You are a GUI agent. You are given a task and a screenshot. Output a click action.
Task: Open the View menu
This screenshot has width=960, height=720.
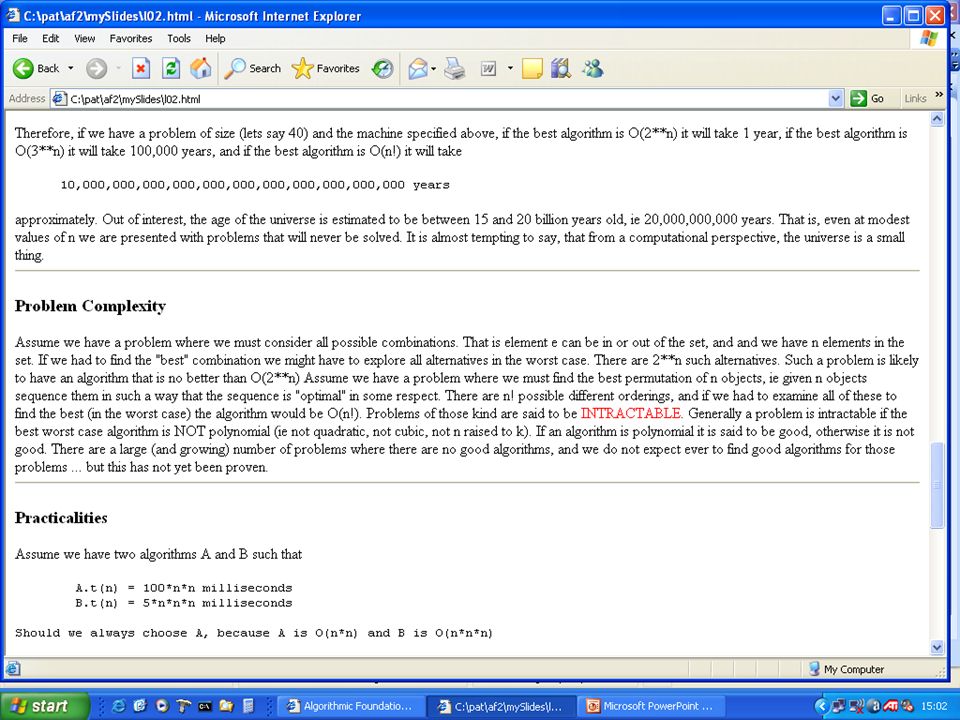(84, 39)
